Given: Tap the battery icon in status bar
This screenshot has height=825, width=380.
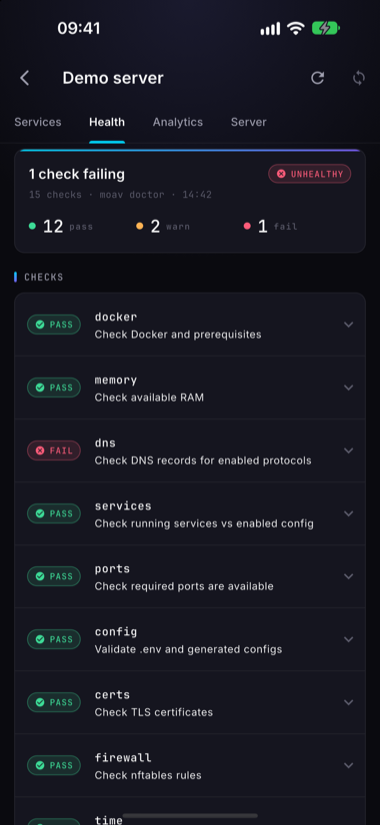Looking at the screenshot, I should coord(326,28).
